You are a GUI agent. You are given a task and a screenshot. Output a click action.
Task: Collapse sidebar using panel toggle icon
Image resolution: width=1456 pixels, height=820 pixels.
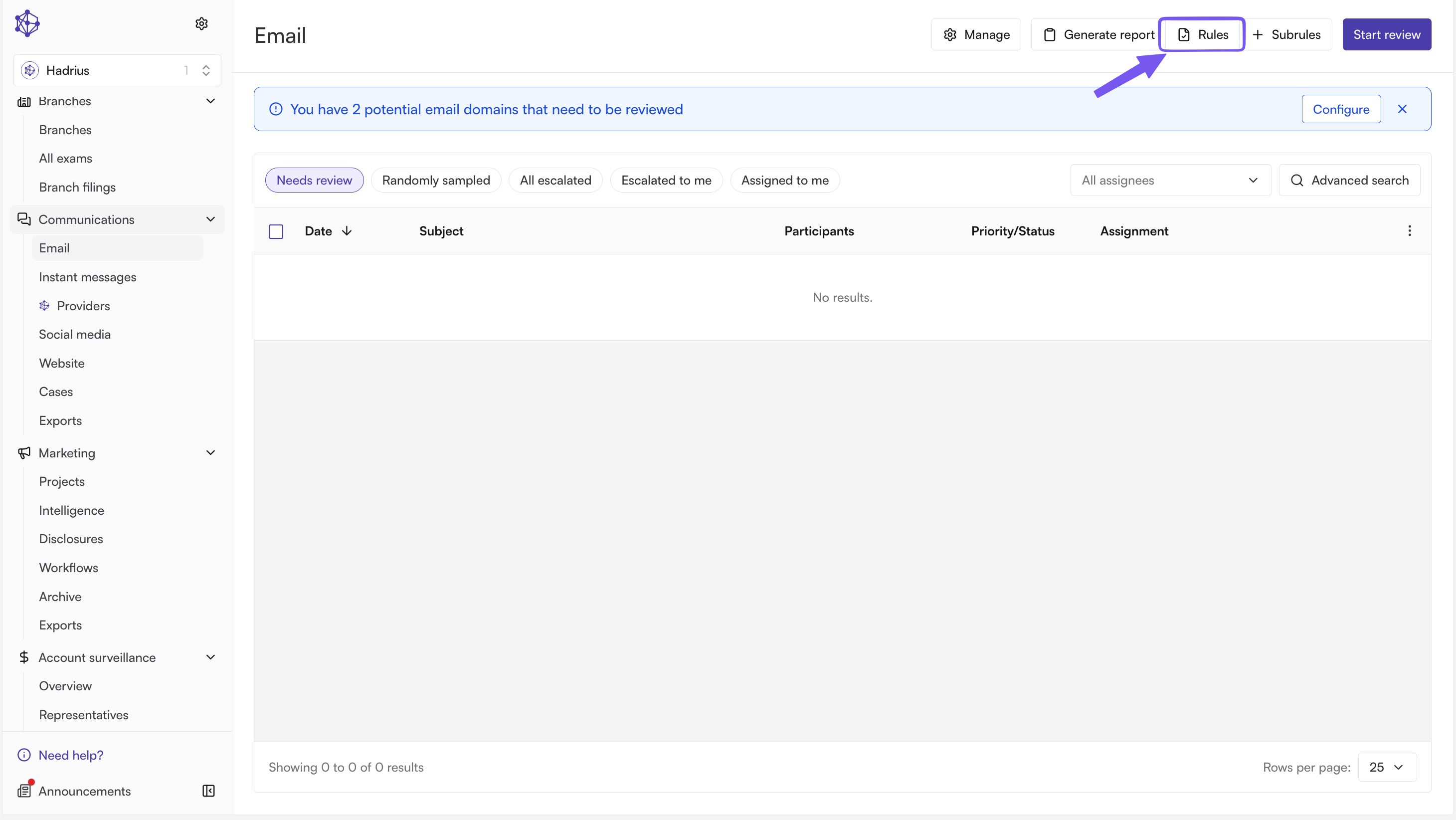coord(208,791)
